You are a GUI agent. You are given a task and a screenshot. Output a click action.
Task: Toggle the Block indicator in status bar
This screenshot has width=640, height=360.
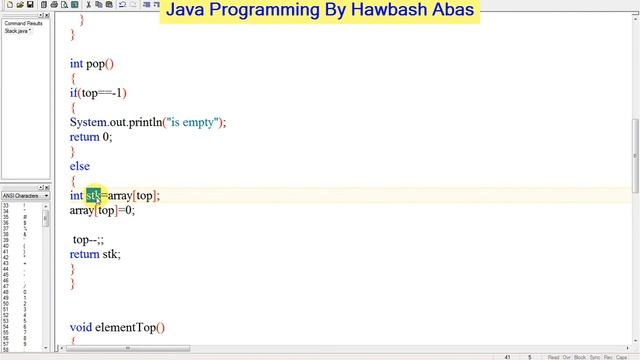click(580, 357)
